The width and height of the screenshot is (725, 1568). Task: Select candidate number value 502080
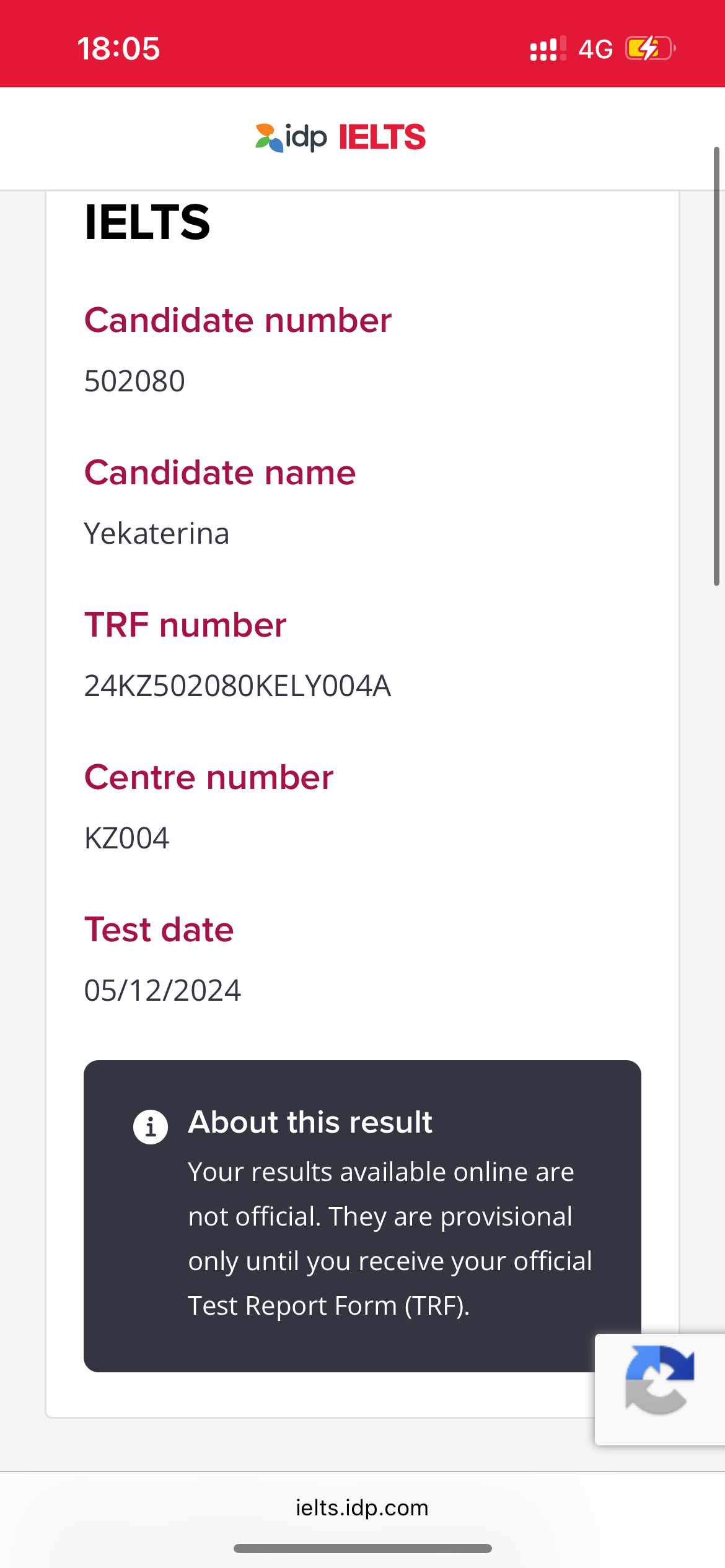(134, 381)
